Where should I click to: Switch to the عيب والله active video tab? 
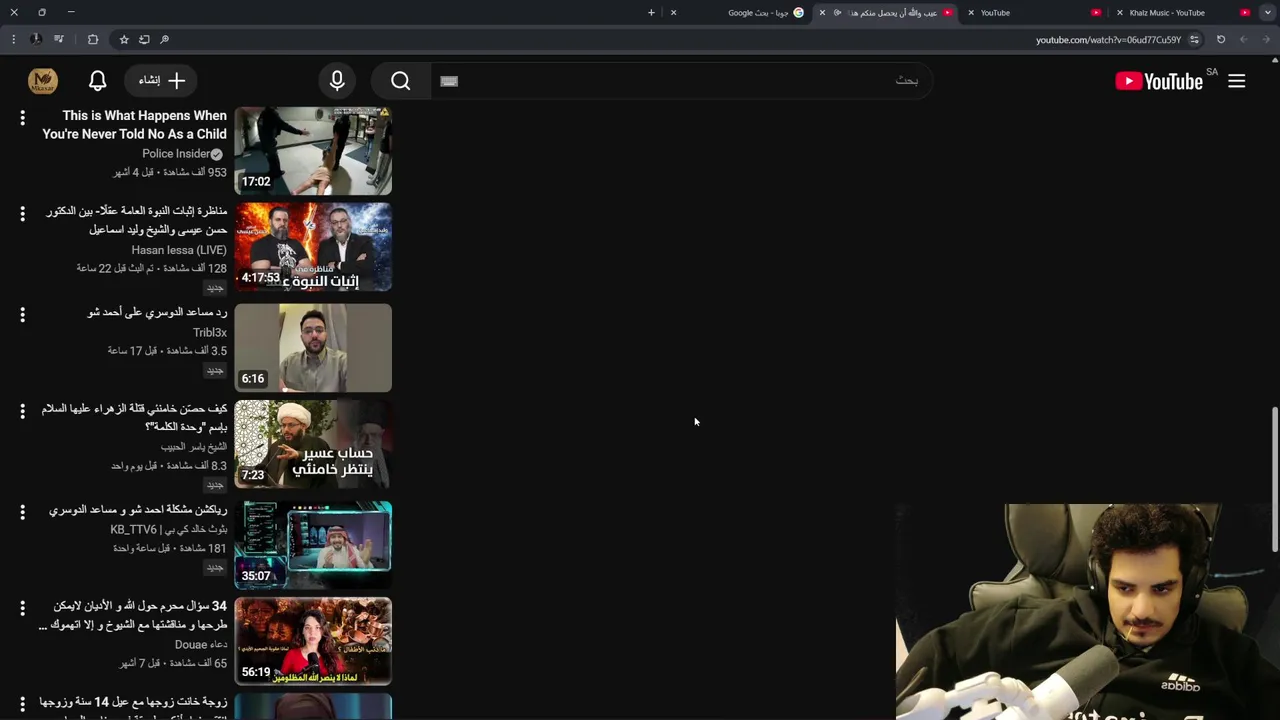pos(887,13)
